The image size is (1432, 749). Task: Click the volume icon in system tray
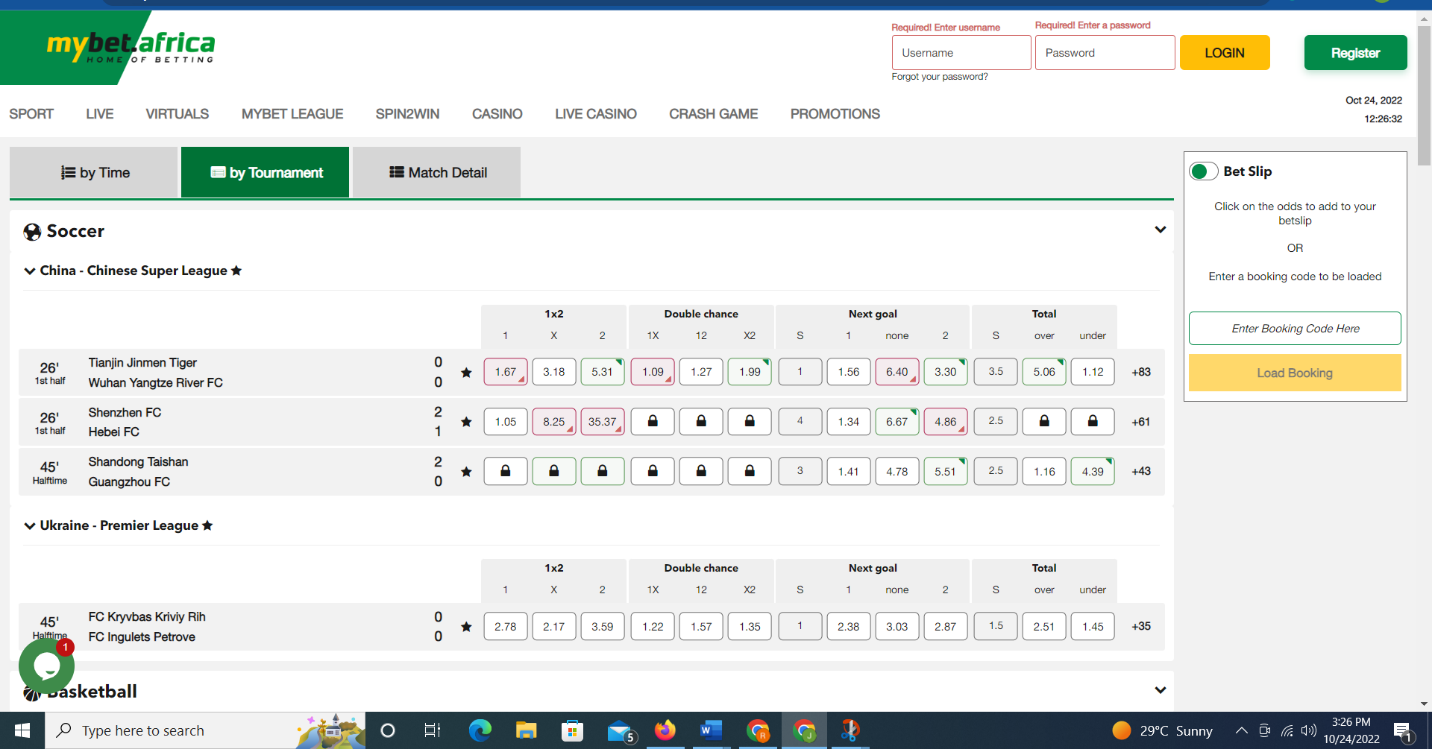pyautogui.click(x=1308, y=731)
